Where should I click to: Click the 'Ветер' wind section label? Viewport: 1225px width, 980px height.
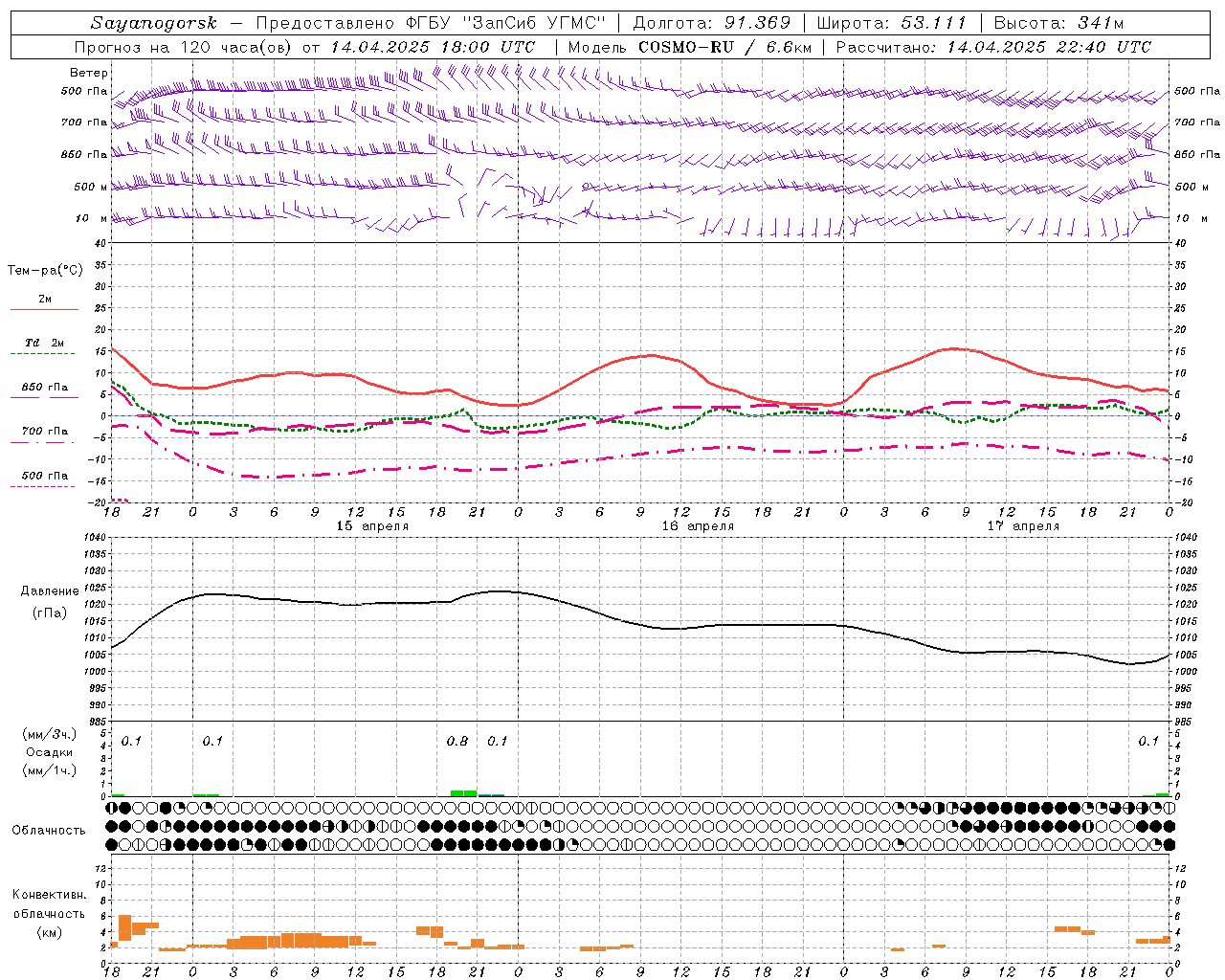point(89,73)
